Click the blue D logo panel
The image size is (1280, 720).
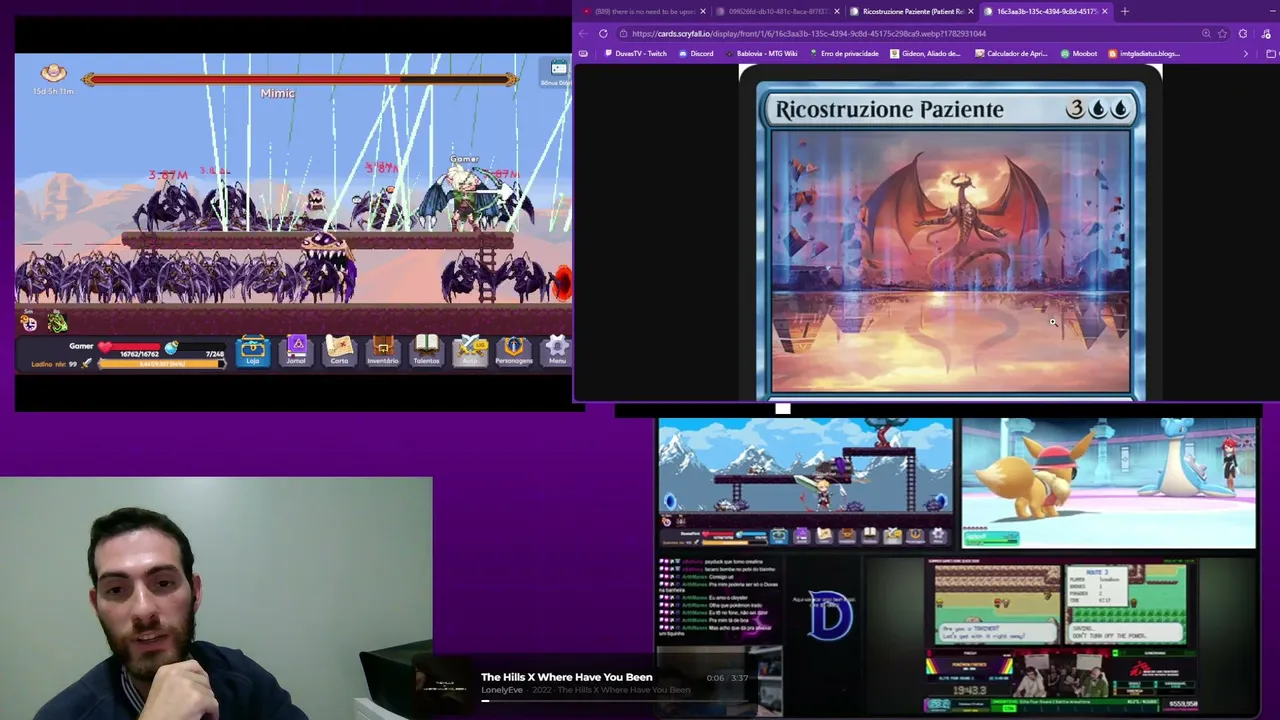[830, 618]
